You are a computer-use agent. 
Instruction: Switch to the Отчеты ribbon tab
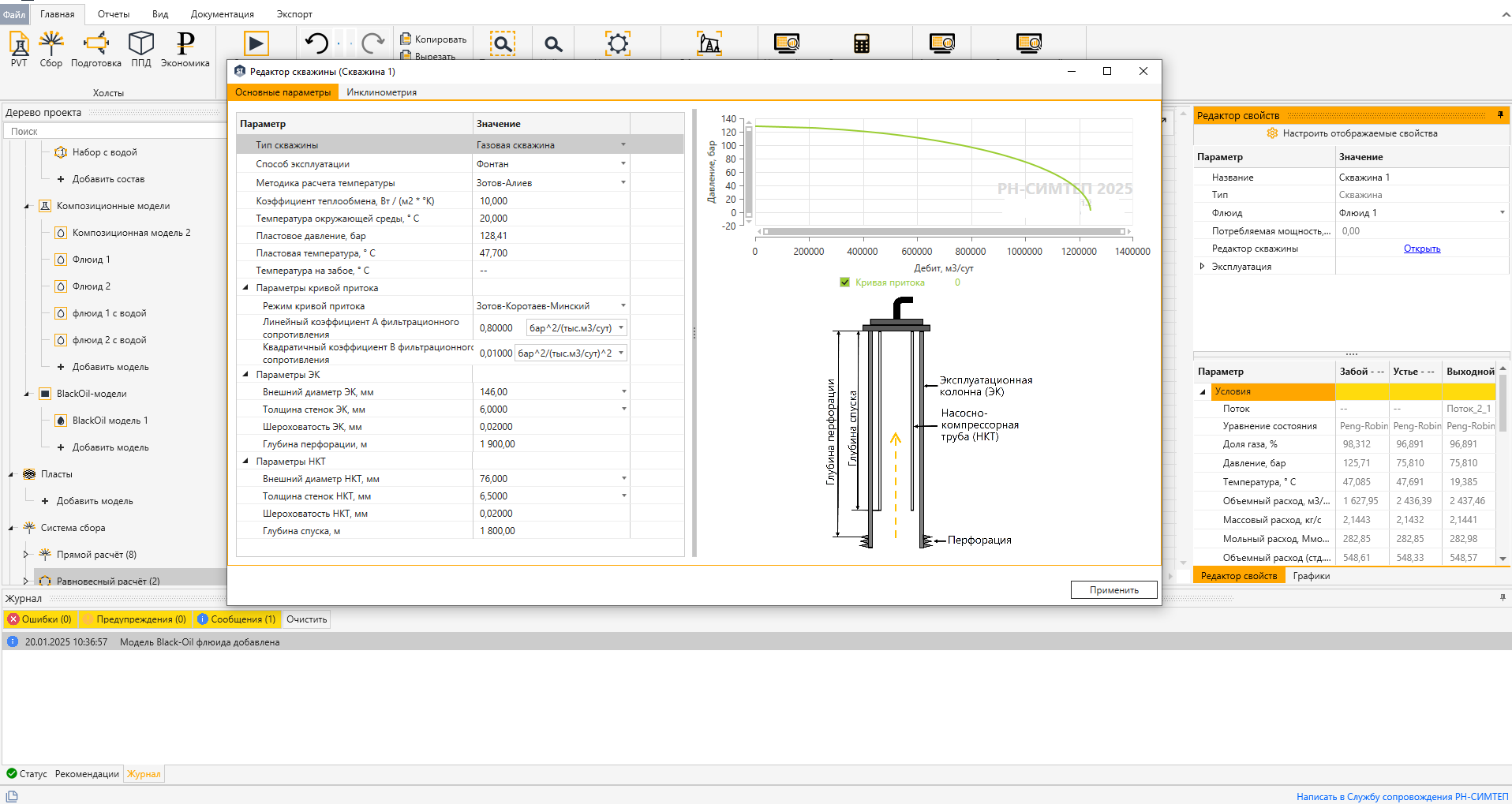tap(114, 14)
